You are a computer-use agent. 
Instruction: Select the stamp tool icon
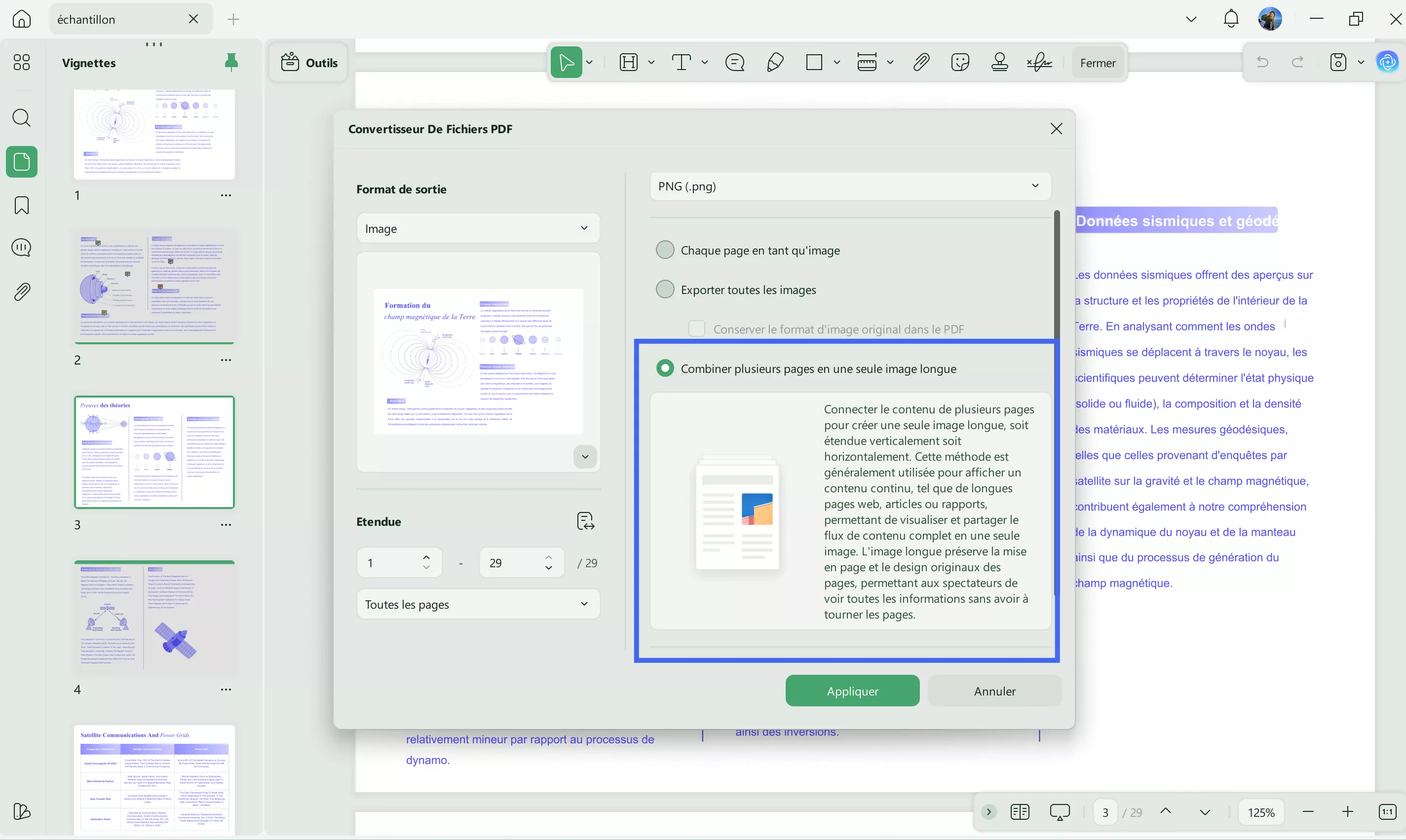point(999,62)
